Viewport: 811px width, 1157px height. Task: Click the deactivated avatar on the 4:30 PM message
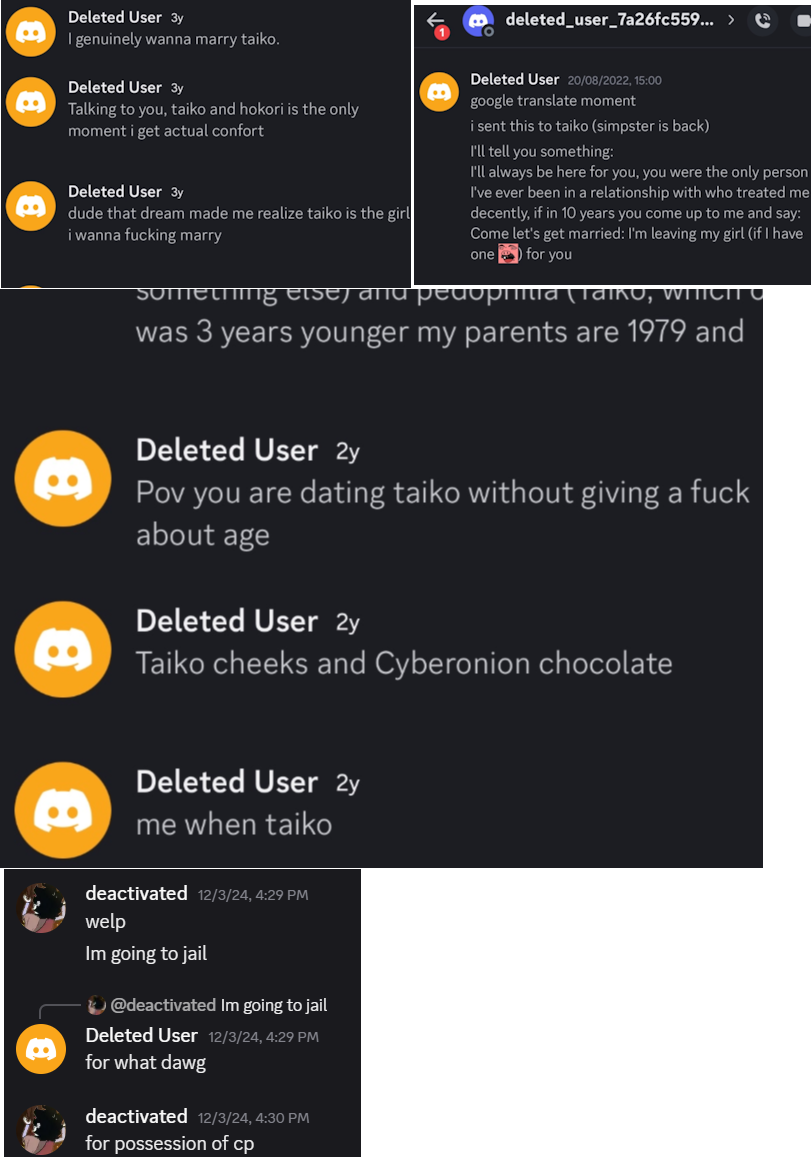[x=43, y=1130]
